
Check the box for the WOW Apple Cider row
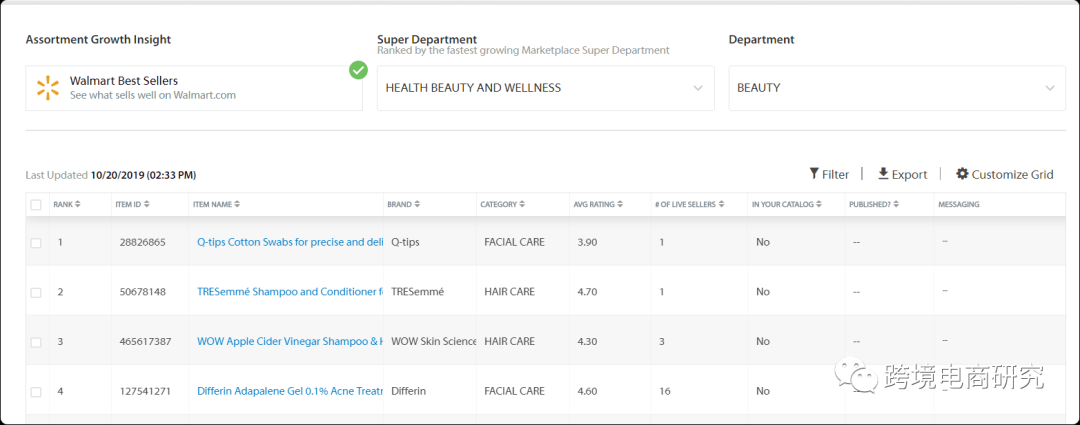36,342
